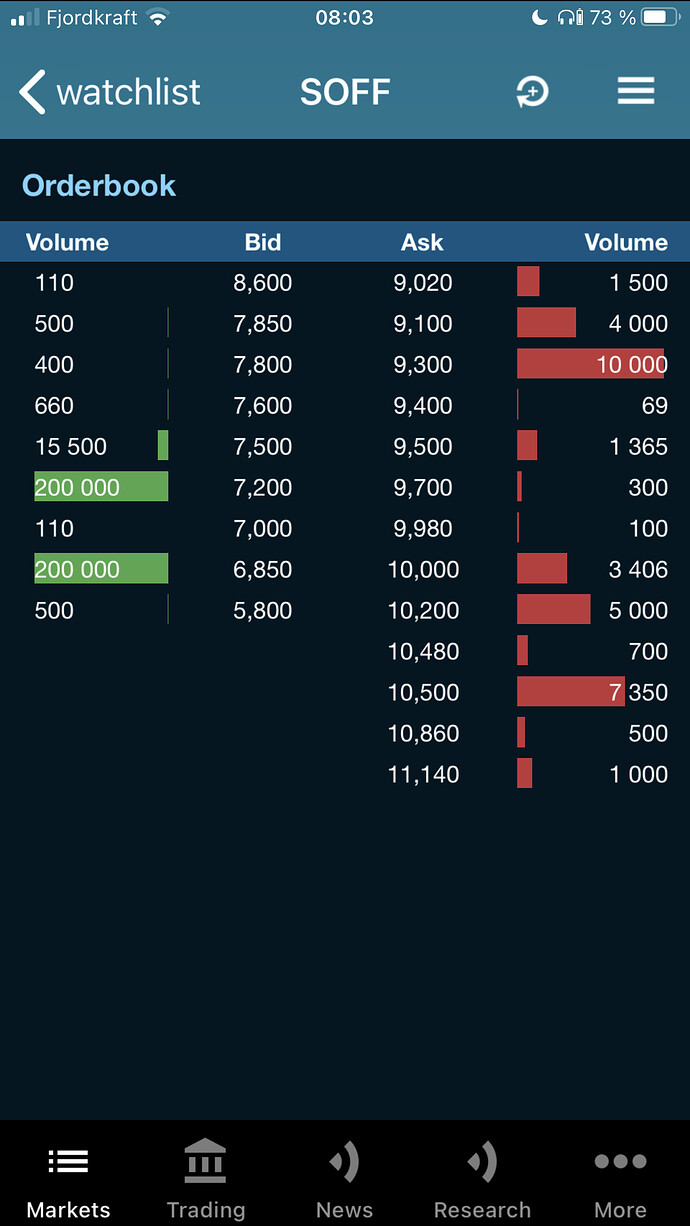Image resolution: width=690 pixels, height=1226 pixels.
Task: Open the hamburger menu icon
Action: (x=635, y=91)
